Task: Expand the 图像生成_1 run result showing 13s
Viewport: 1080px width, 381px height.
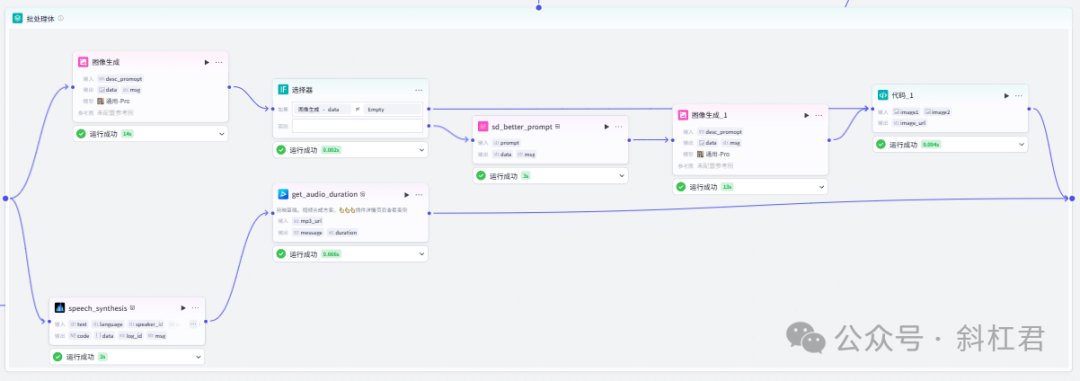Action: coord(822,187)
